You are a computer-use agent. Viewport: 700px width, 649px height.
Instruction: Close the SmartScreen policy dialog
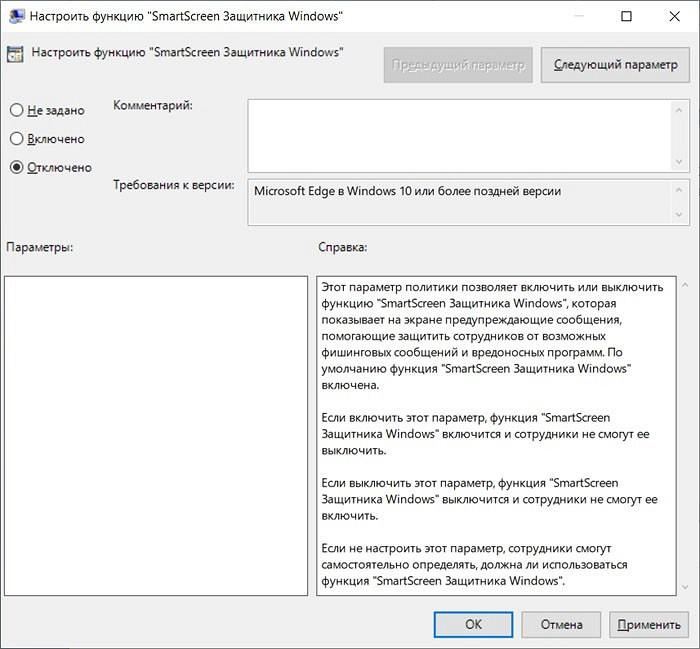point(674,17)
